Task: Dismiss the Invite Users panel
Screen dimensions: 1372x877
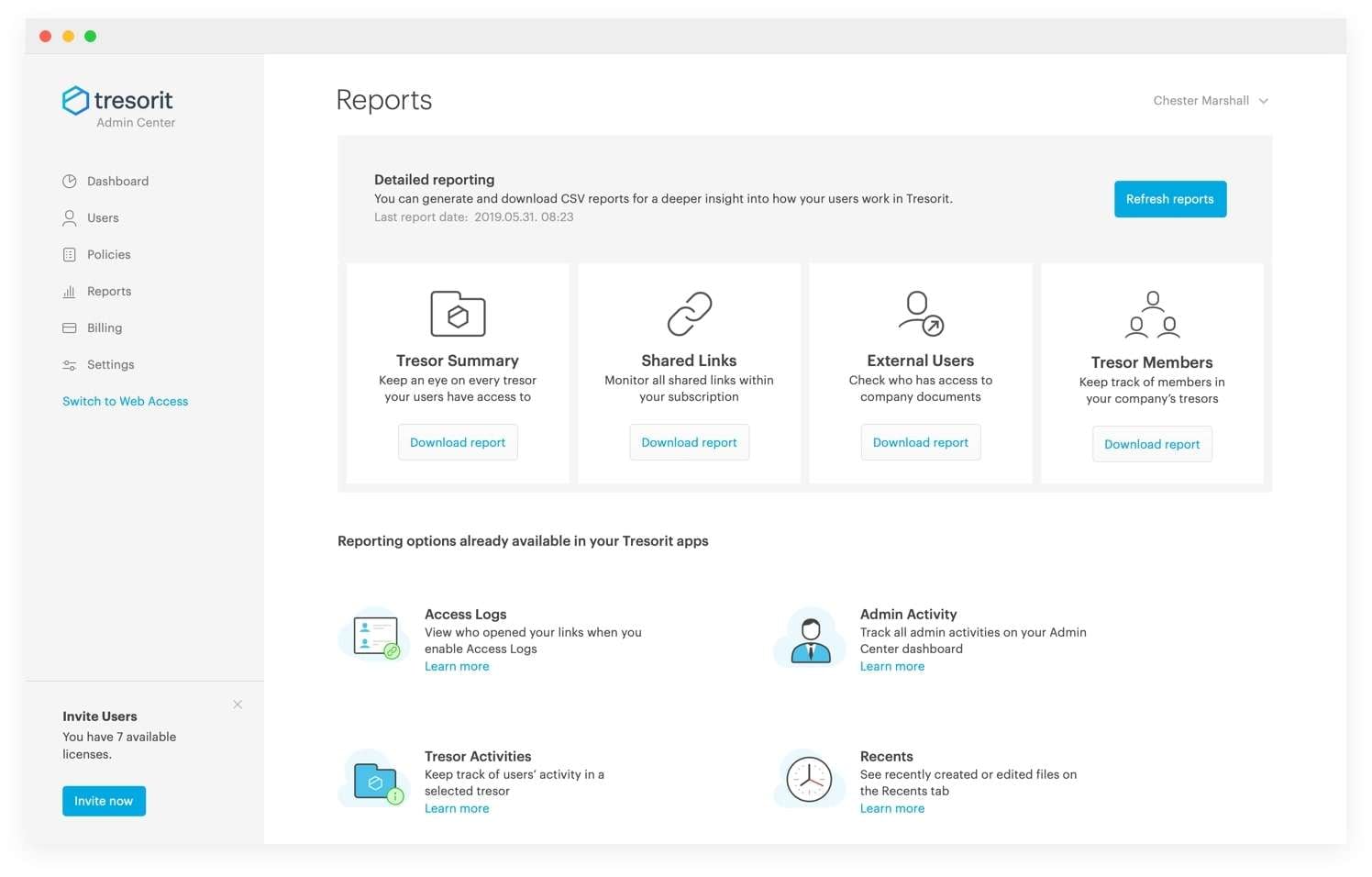Action: point(238,705)
